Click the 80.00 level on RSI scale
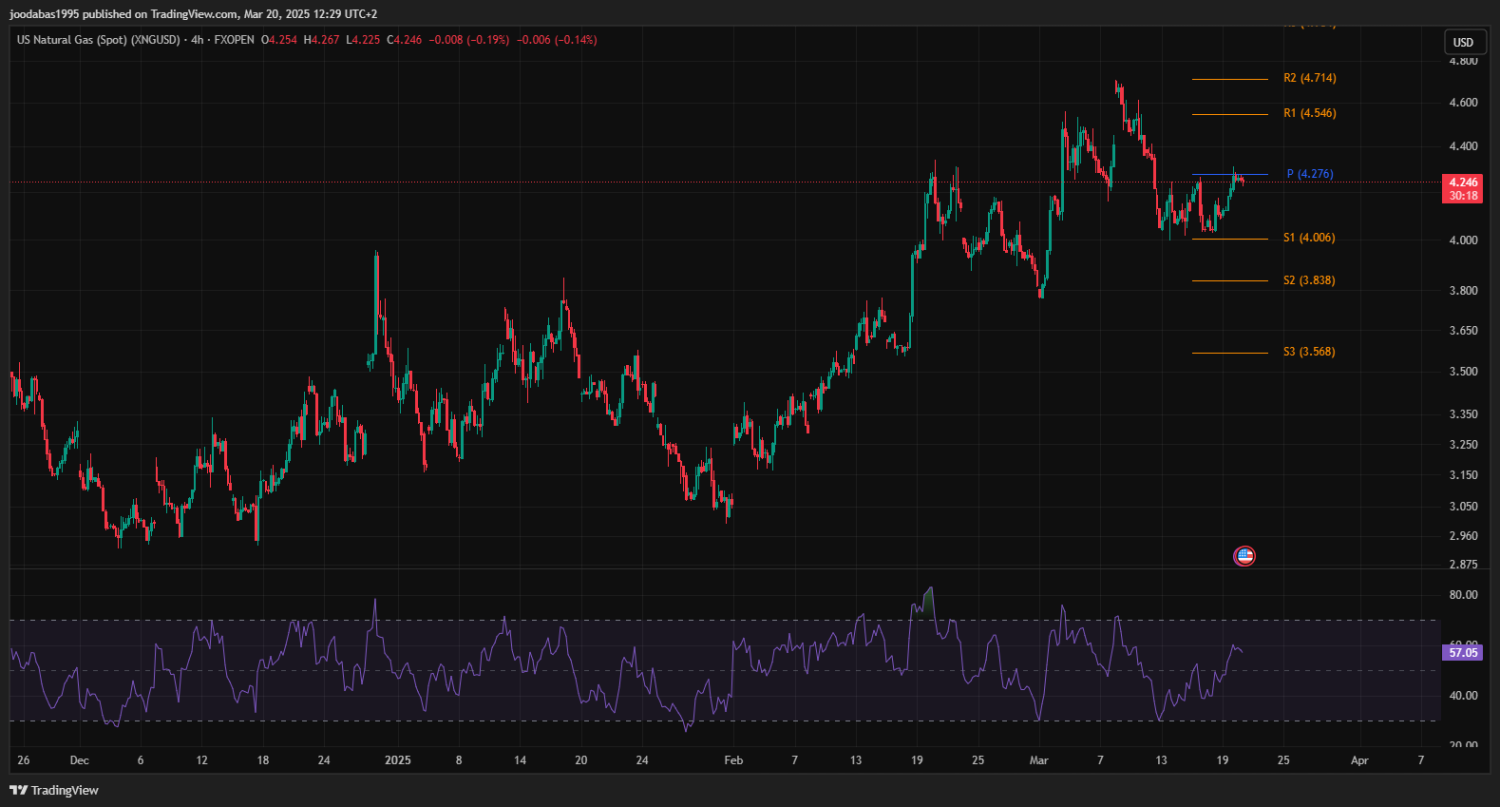 pyautogui.click(x=1462, y=595)
